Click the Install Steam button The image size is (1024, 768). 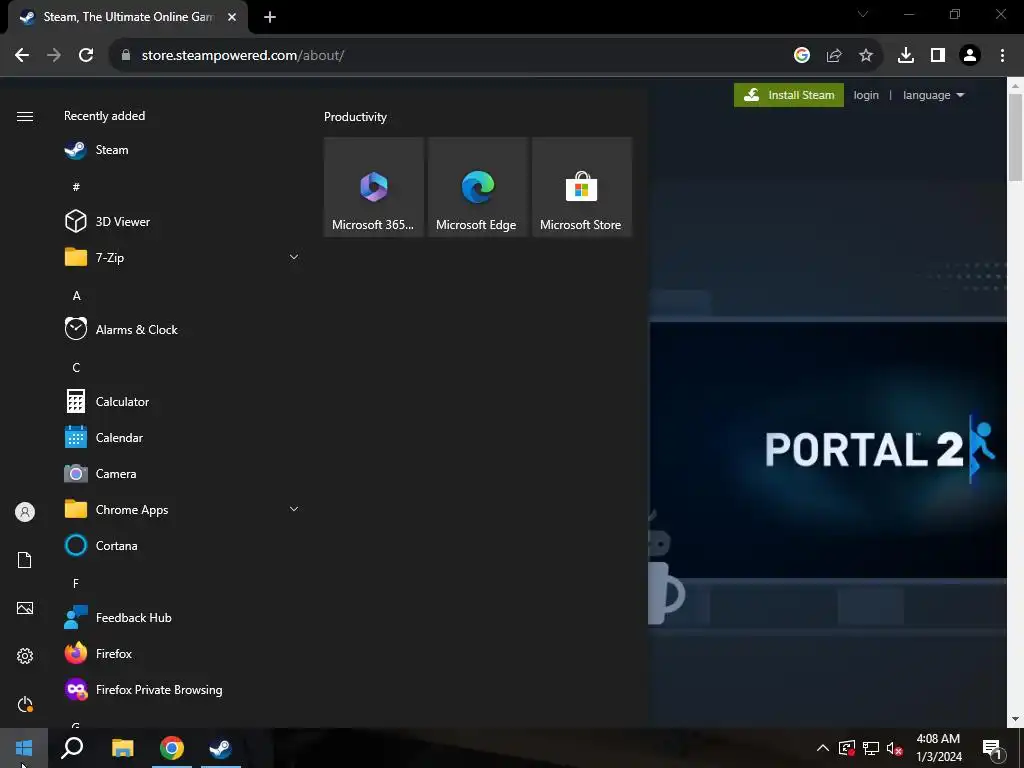789,95
